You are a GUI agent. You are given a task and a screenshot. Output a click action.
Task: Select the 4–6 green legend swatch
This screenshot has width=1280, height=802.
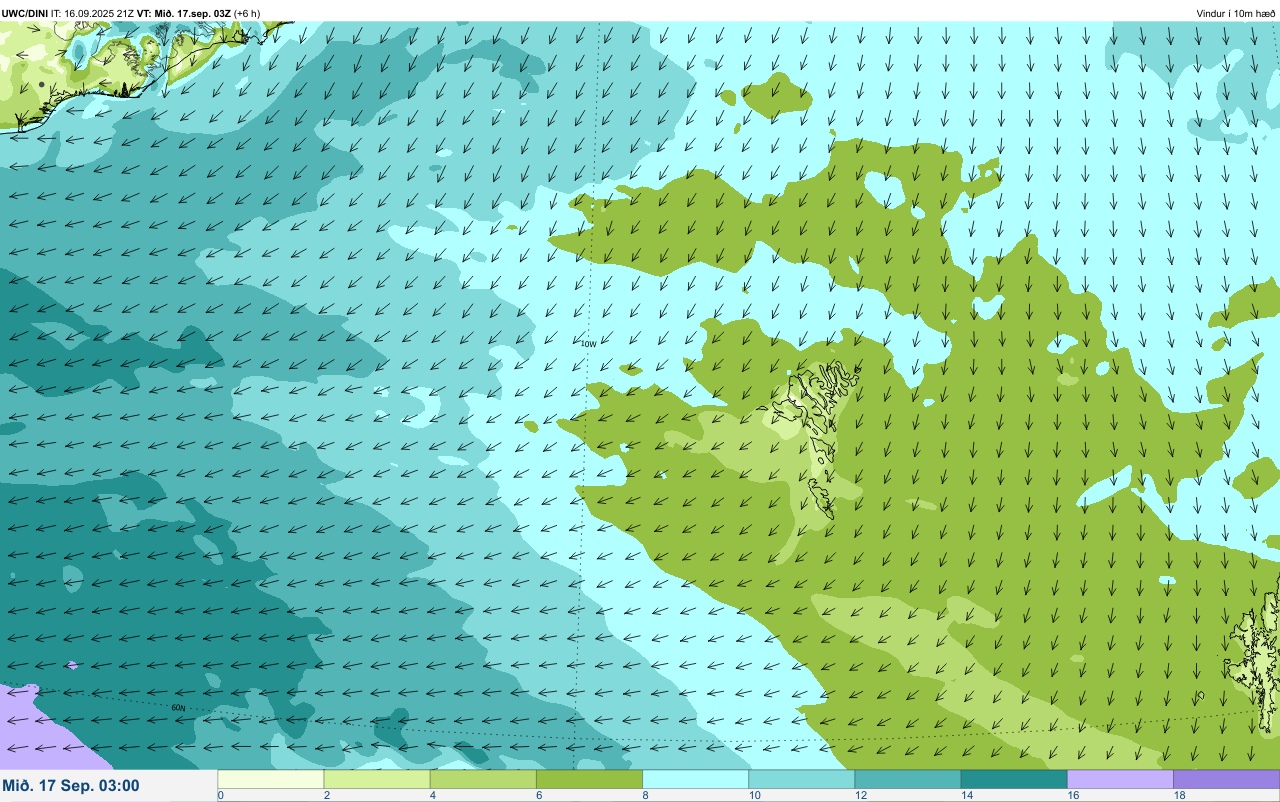tap(483, 779)
